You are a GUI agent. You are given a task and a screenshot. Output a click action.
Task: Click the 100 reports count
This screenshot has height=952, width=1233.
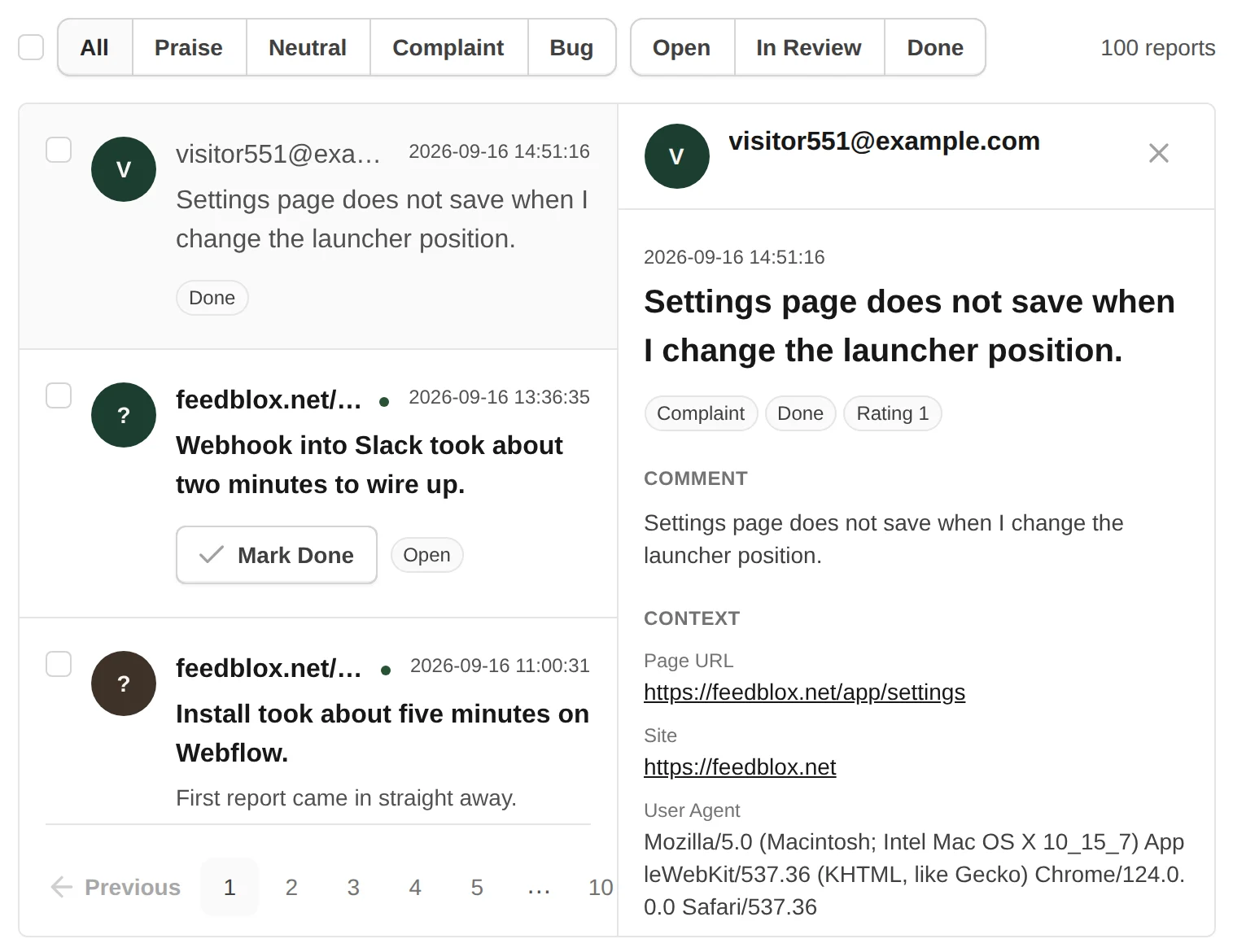pyautogui.click(x=1157, y=47)
